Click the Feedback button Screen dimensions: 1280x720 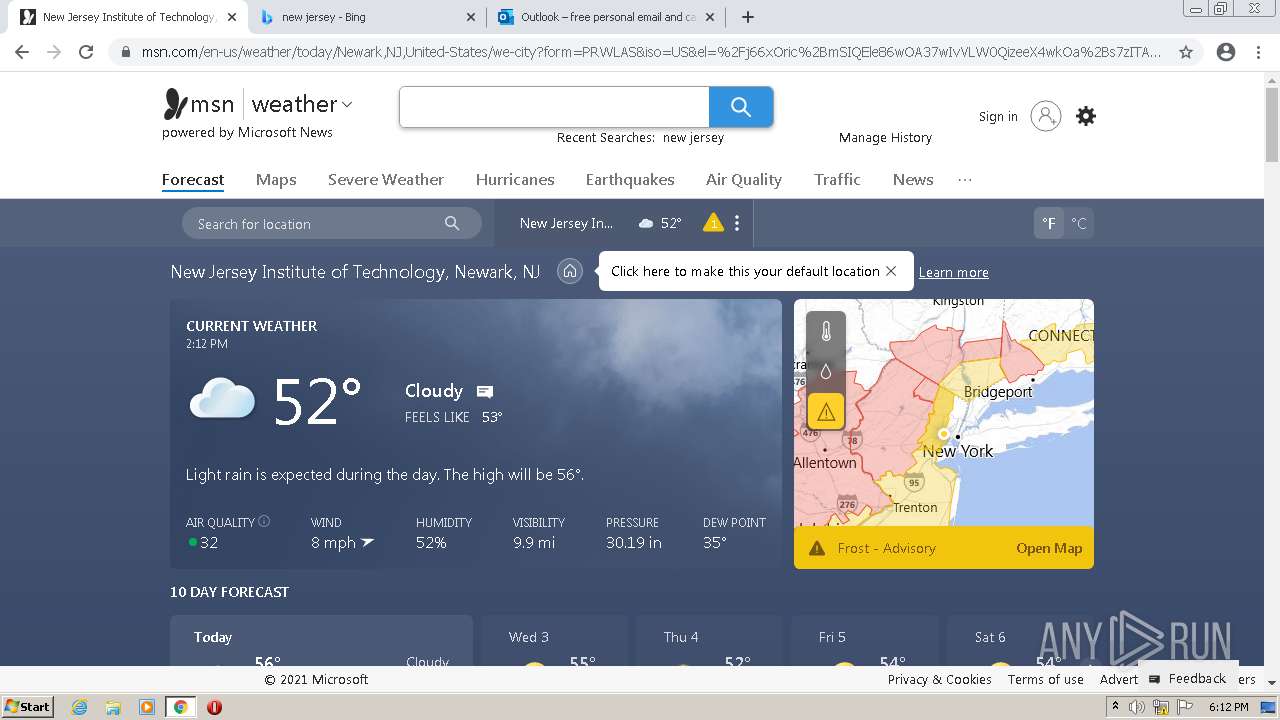pyautogui.click(x=1188, y=678)
